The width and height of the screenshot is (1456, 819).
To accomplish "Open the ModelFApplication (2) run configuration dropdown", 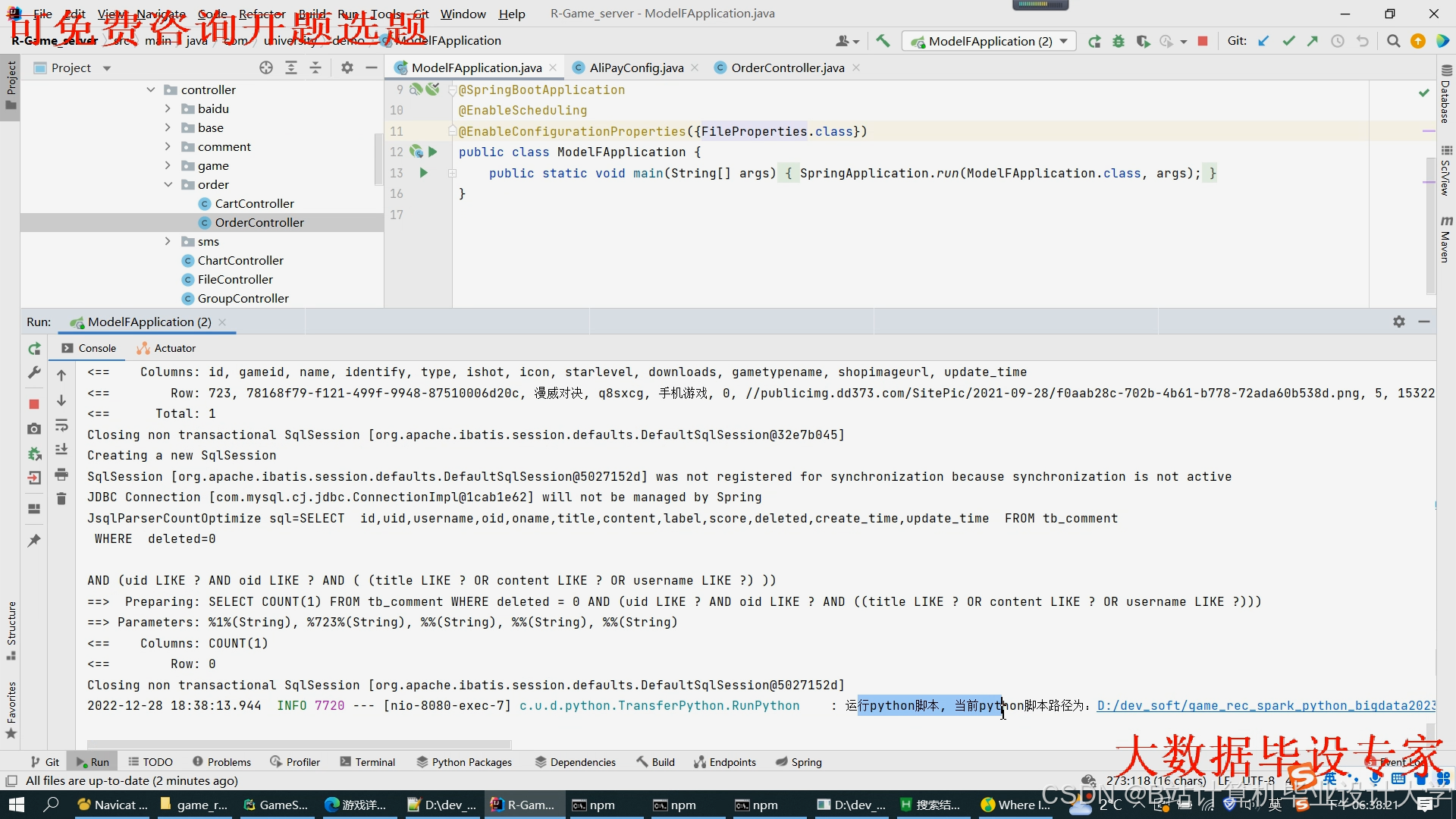I will [x=989, y=41].
